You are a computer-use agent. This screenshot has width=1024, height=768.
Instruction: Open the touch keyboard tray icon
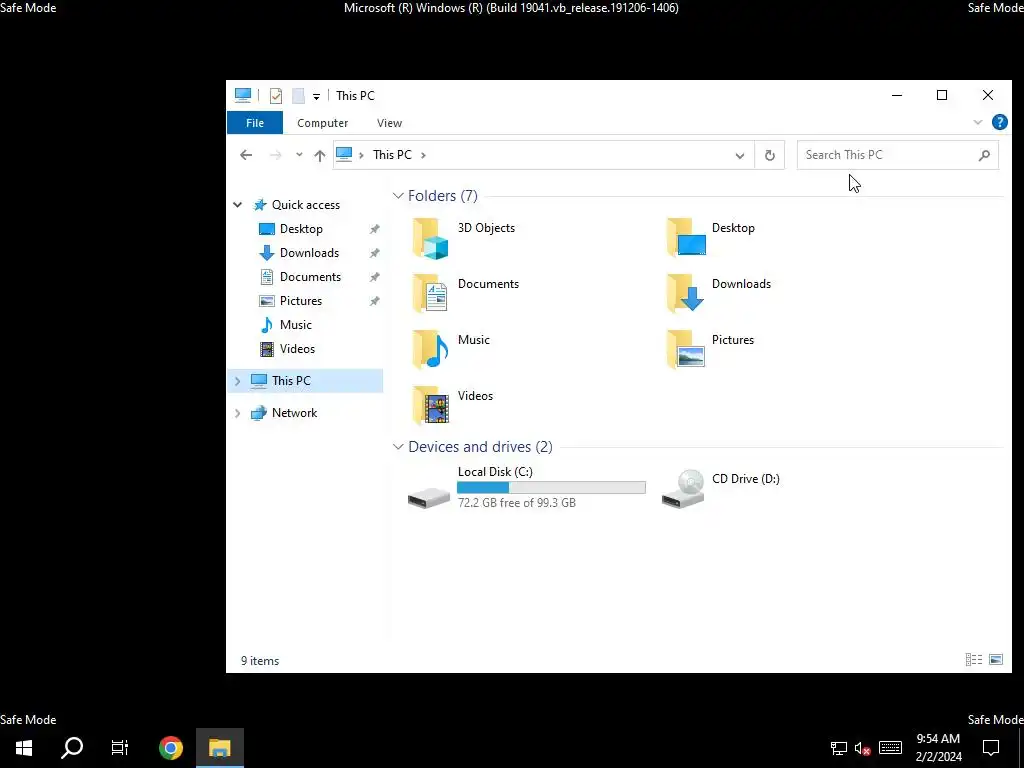[x=890, y=748]
